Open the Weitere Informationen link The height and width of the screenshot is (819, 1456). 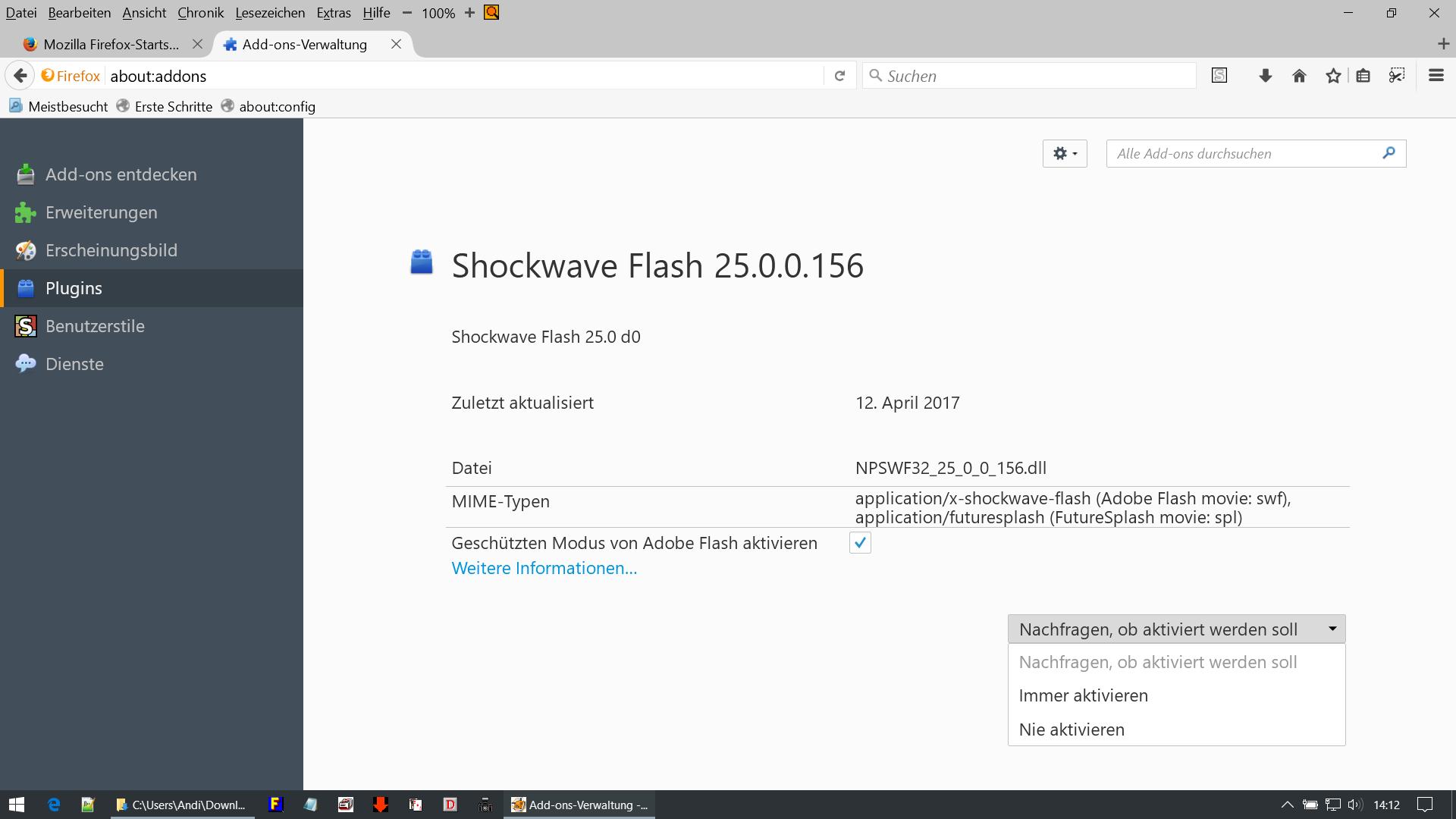pyautogui.click(x=544, y=568)
